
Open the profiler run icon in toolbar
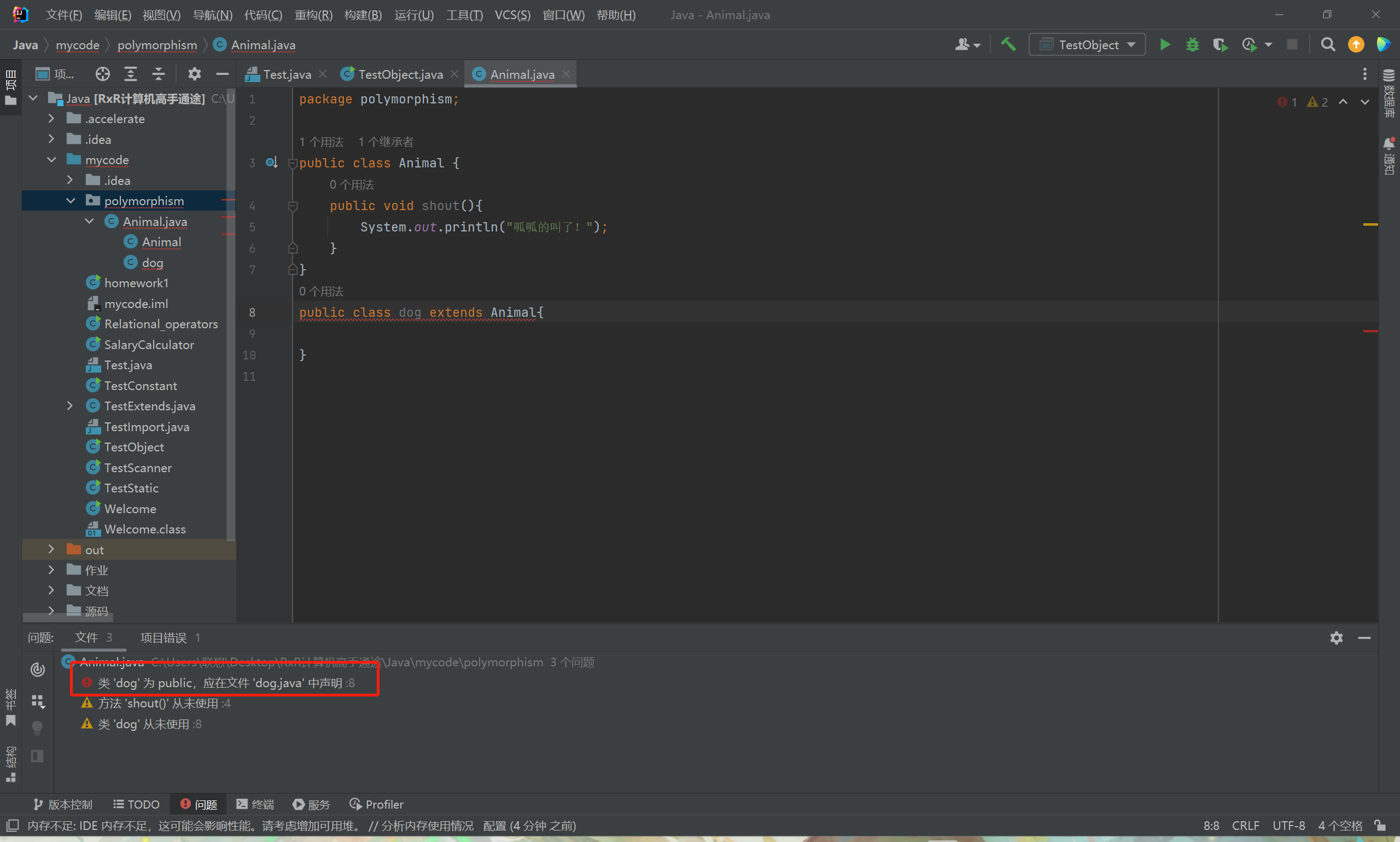(x=1249, y=45)
